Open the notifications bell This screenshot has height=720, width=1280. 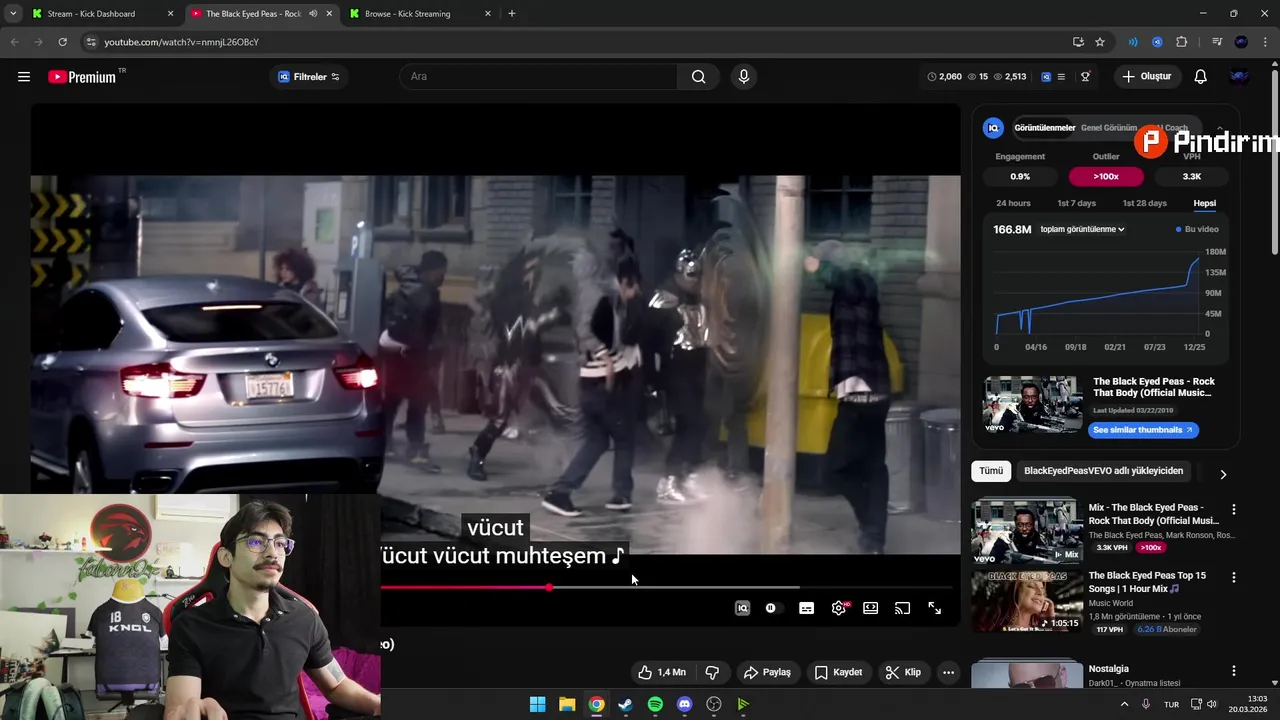(x=1201, y=77)
